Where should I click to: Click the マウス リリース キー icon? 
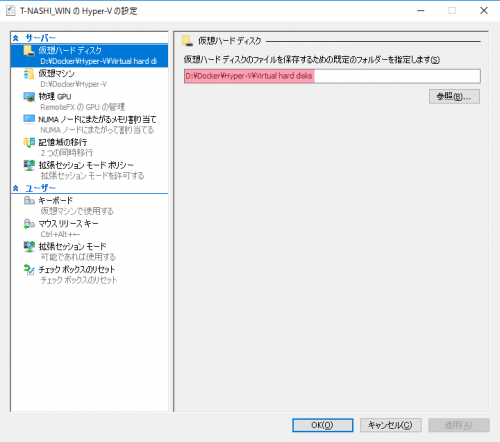(x=29, y=224)
